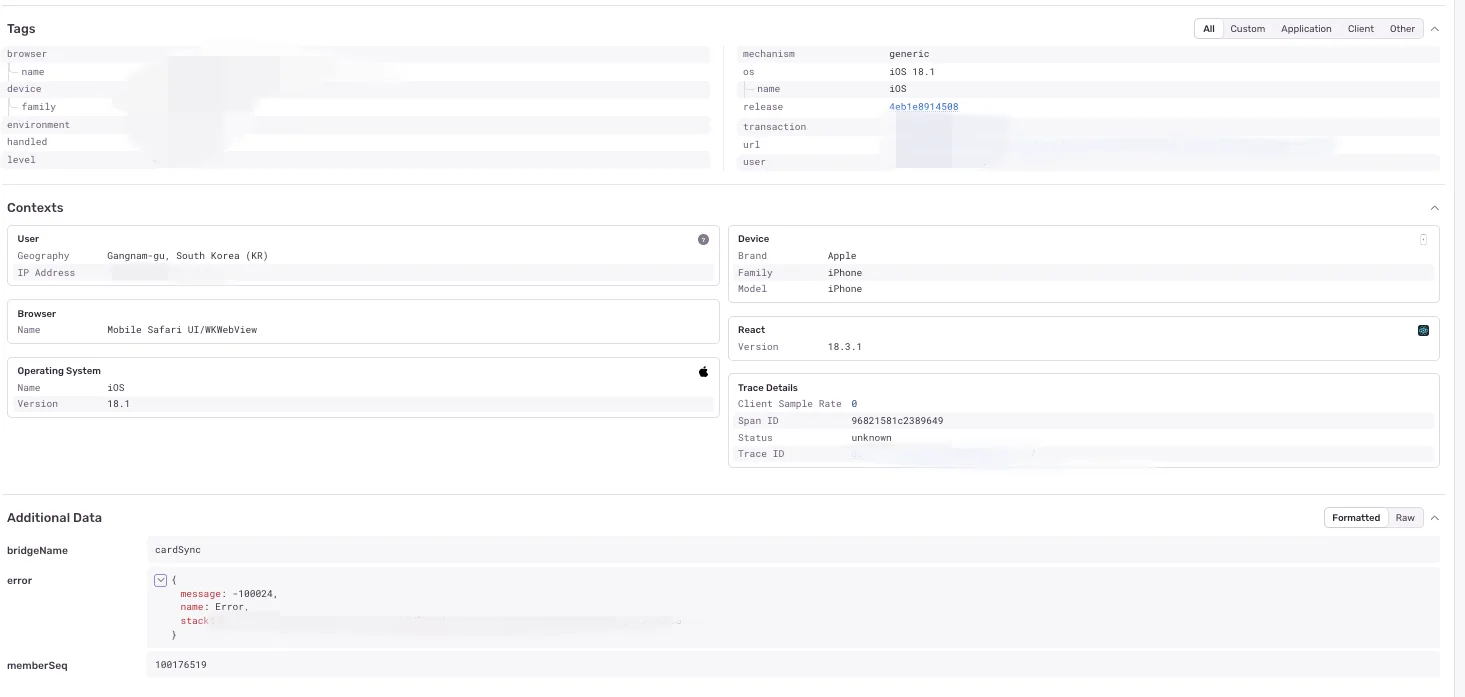Click the device icon in Device card
This screenshot has width=1465, height=697.
pos(1423,240)
